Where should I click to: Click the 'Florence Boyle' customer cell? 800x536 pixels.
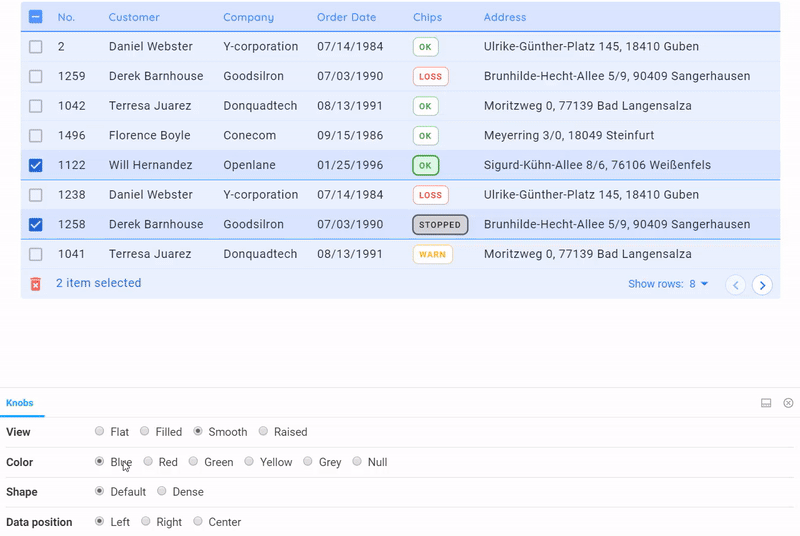[x=149, y=136]
